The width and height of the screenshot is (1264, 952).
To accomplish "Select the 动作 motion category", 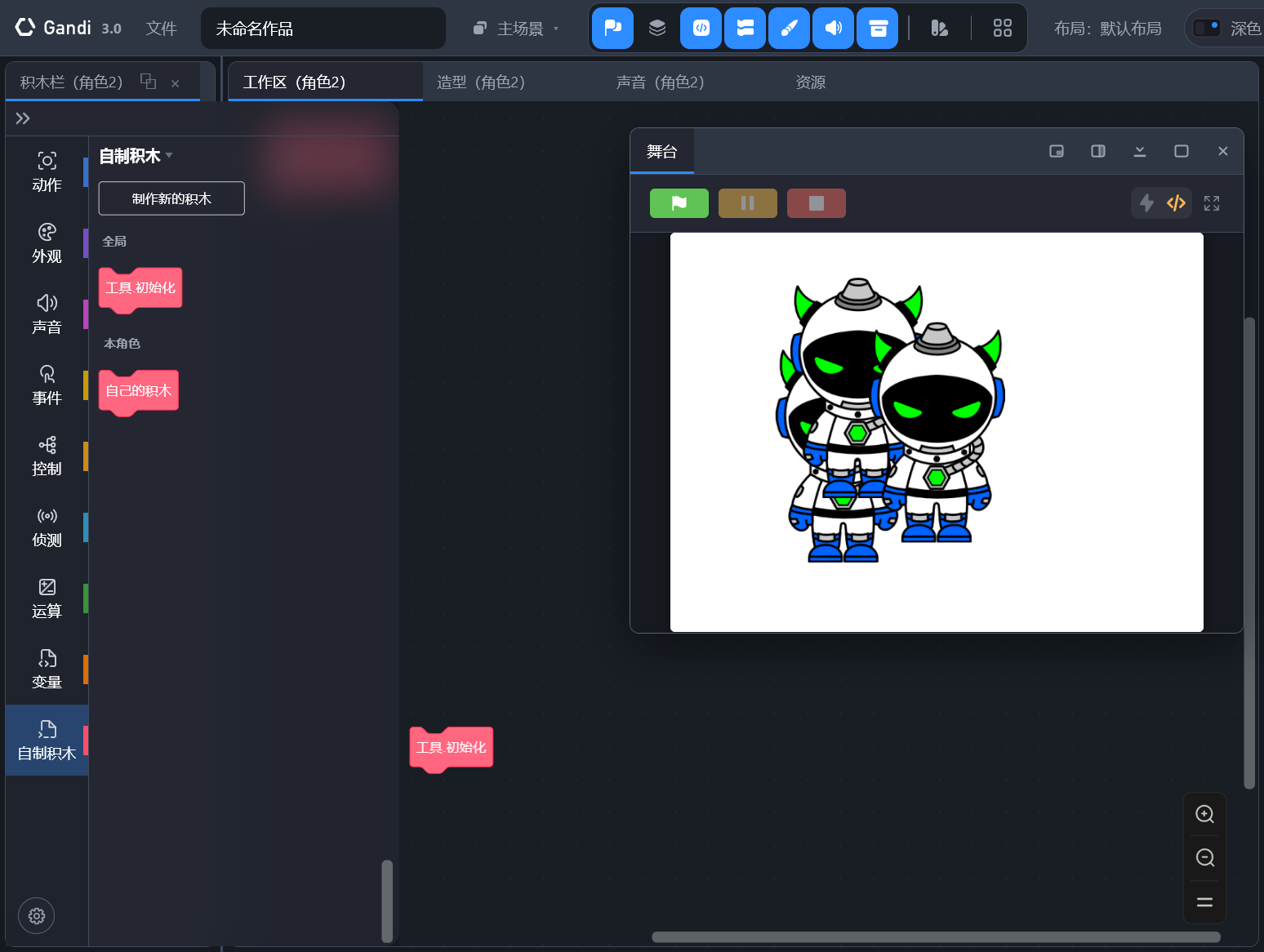I will [x=47, y=171].
